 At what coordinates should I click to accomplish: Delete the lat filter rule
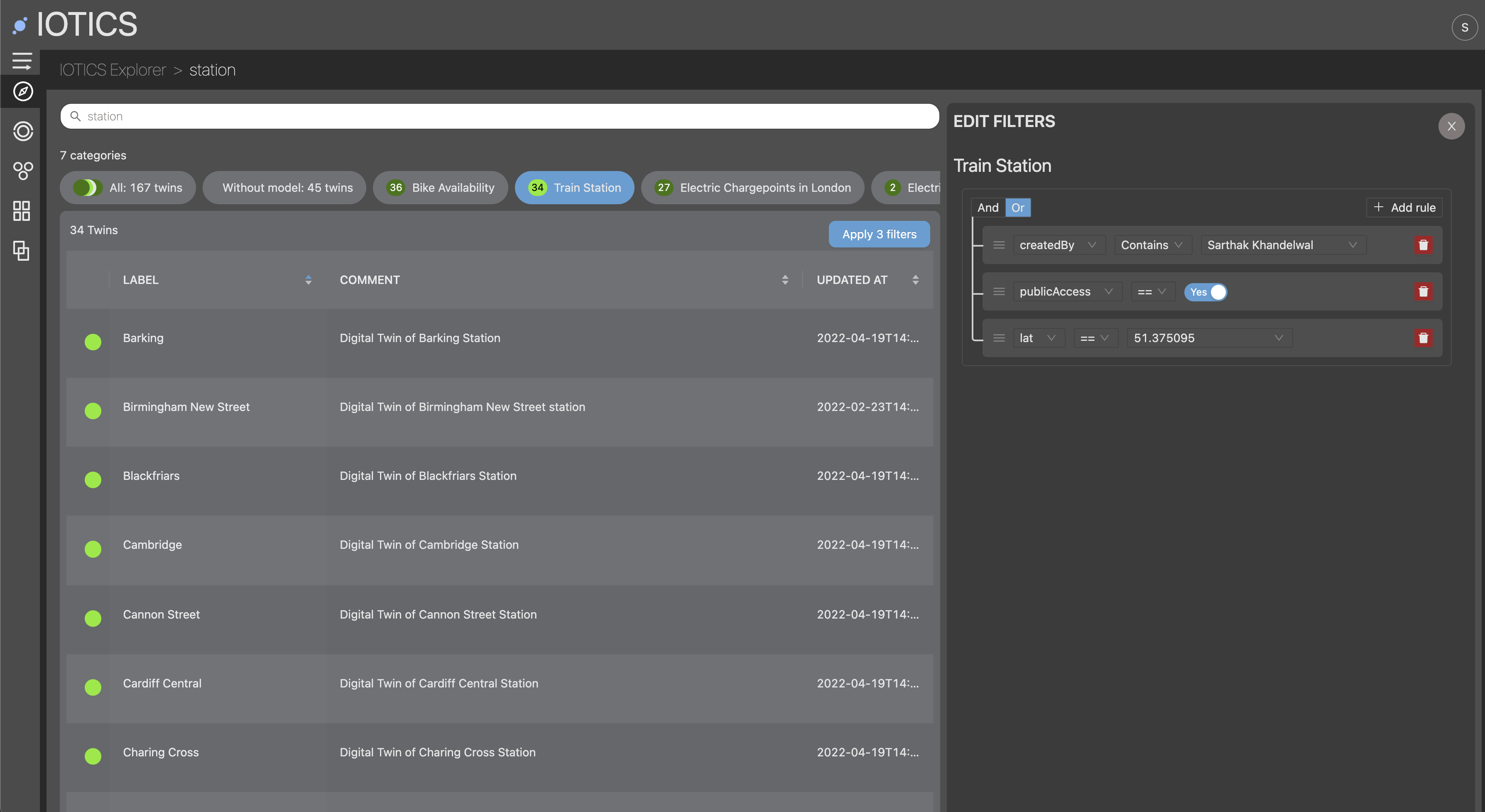click(1423, 338)
